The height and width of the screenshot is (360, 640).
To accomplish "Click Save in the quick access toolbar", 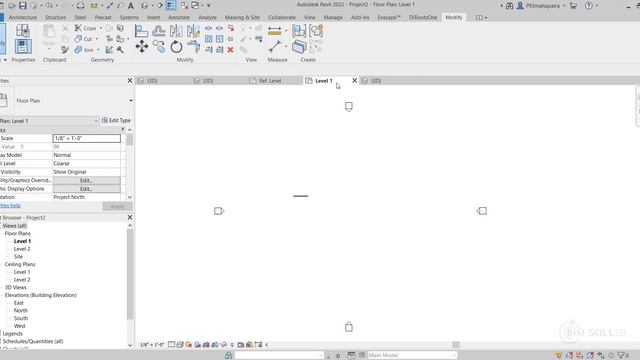I will [22, 6].
